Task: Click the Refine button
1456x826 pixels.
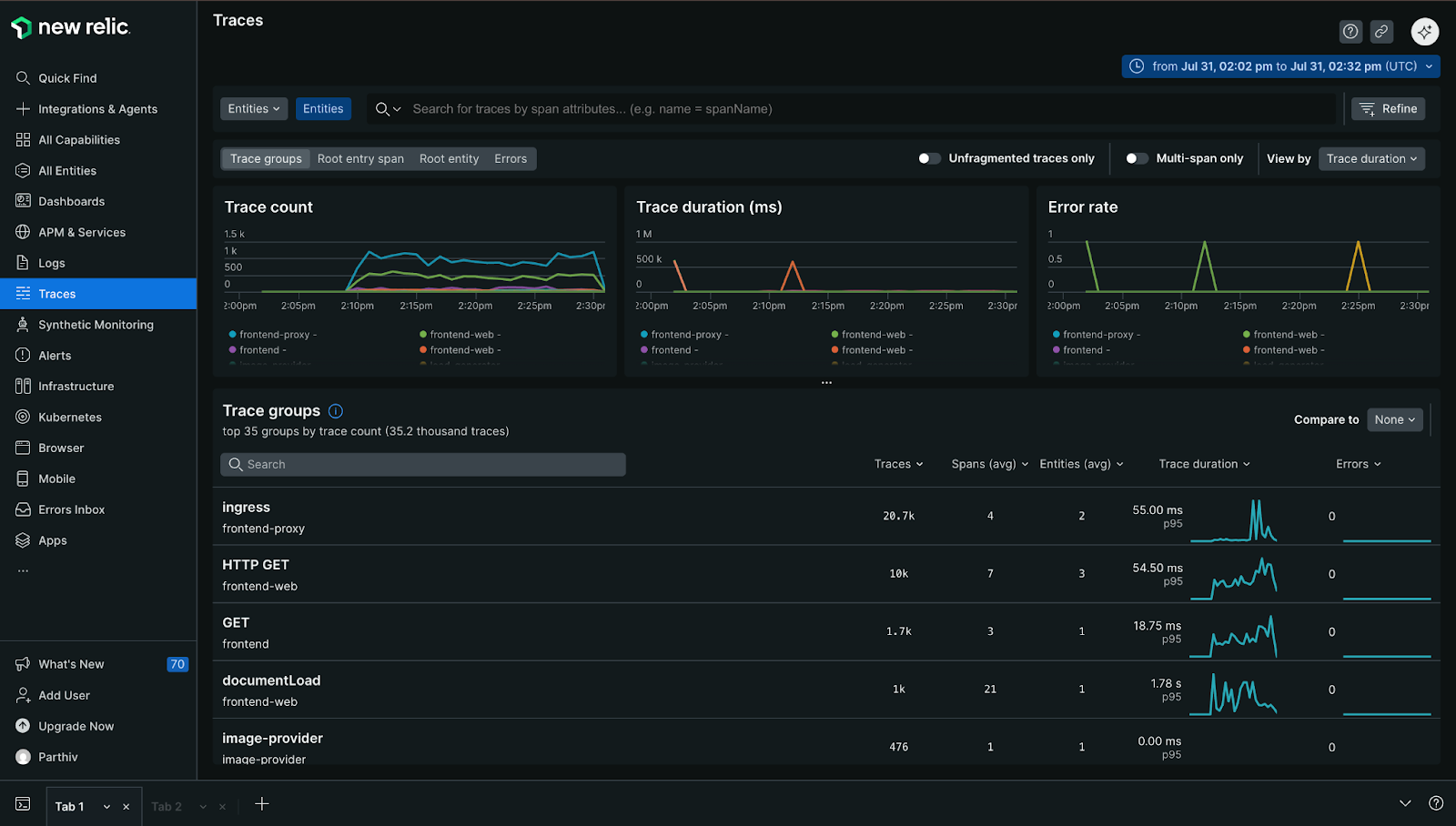Action: tap(1388, 109)
